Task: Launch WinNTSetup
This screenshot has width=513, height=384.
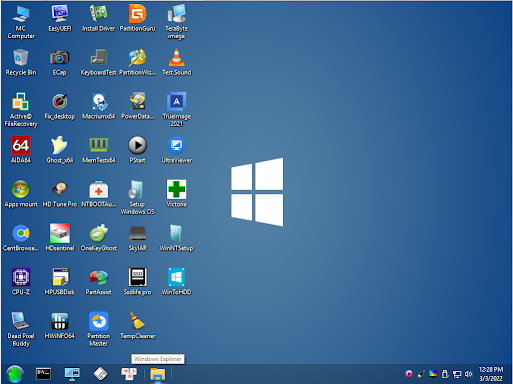Action: tap(176, 238)
